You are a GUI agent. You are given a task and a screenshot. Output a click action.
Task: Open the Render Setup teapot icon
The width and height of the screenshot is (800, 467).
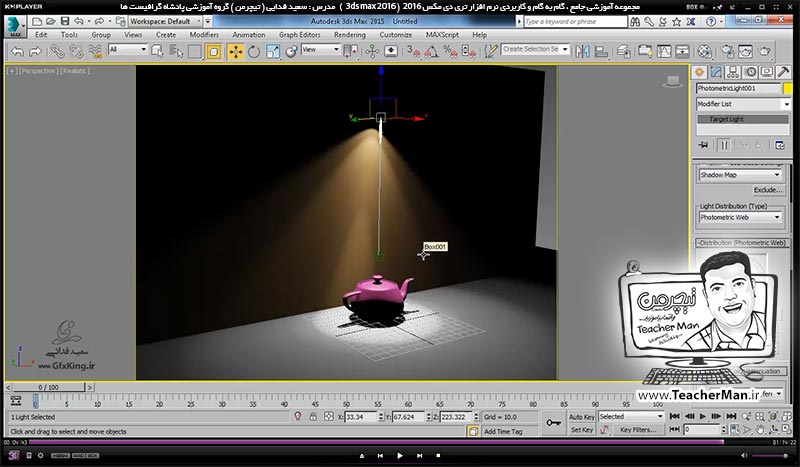pos(728,51)
